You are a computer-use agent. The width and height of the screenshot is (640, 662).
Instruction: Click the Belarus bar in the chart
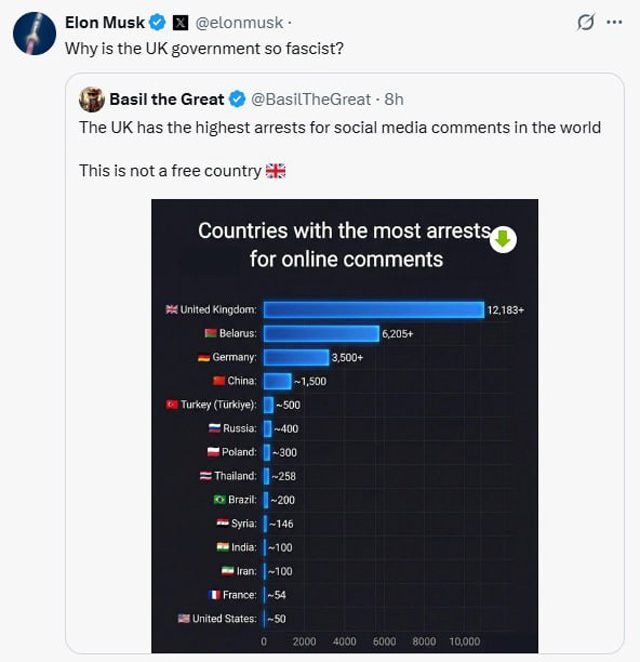(x=320, y=333)
